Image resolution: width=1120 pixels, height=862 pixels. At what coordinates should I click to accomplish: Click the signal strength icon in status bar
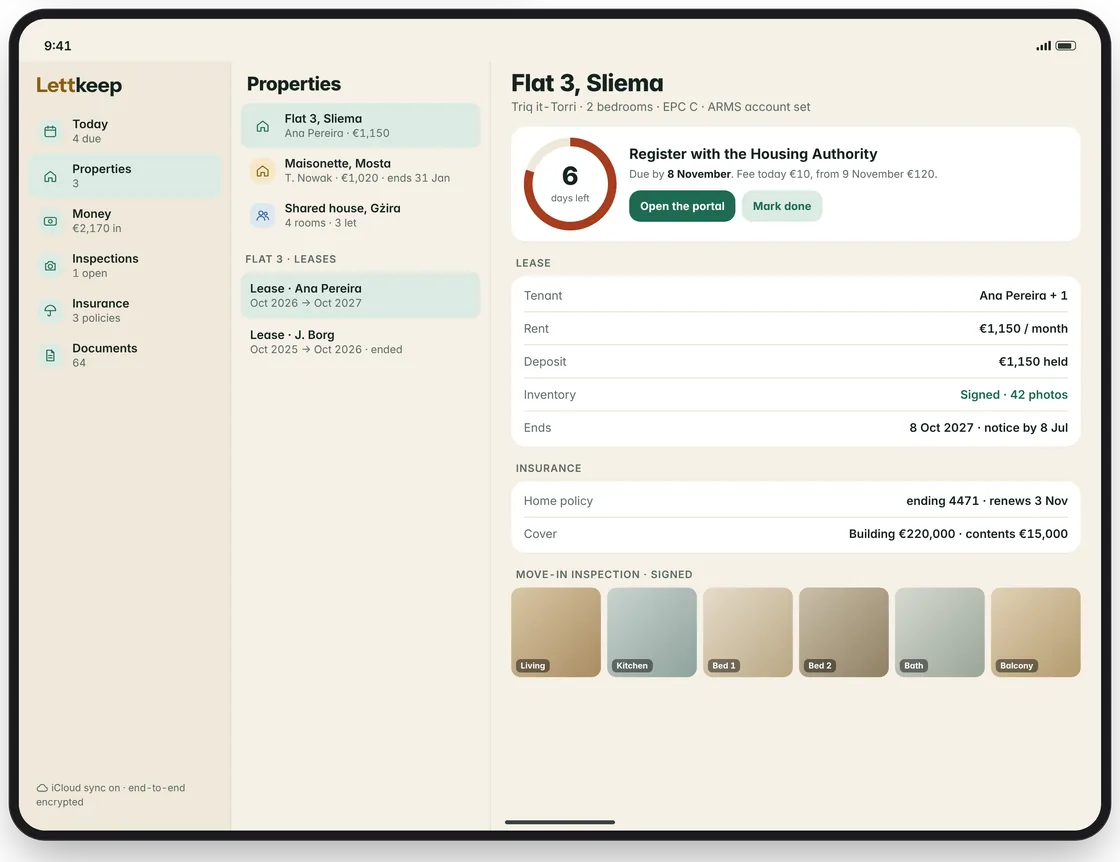click(x=1044, y=46)
